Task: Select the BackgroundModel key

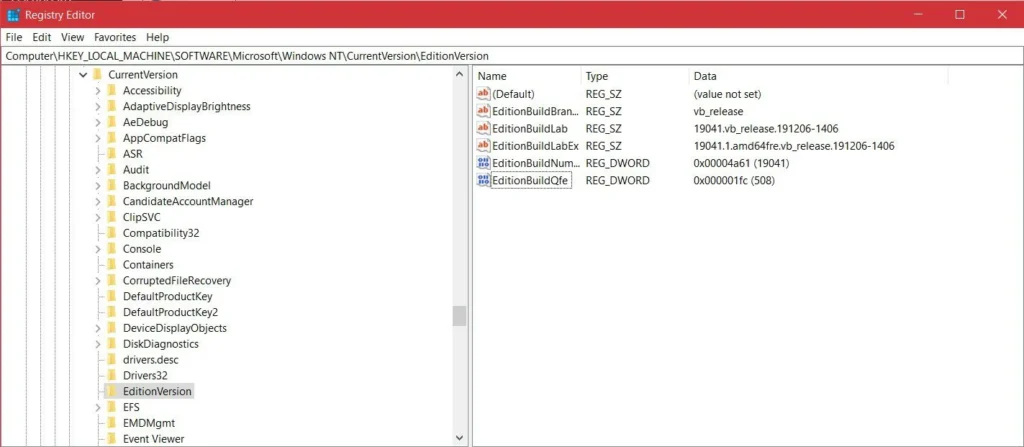Action: 167,186
